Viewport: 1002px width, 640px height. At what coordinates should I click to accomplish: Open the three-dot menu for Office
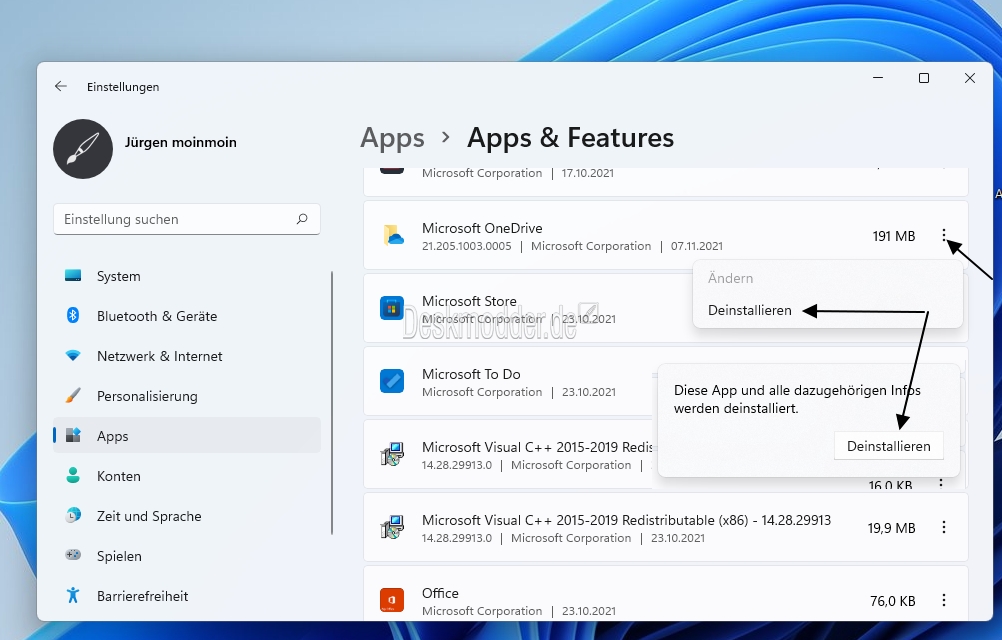pos(944,600)
